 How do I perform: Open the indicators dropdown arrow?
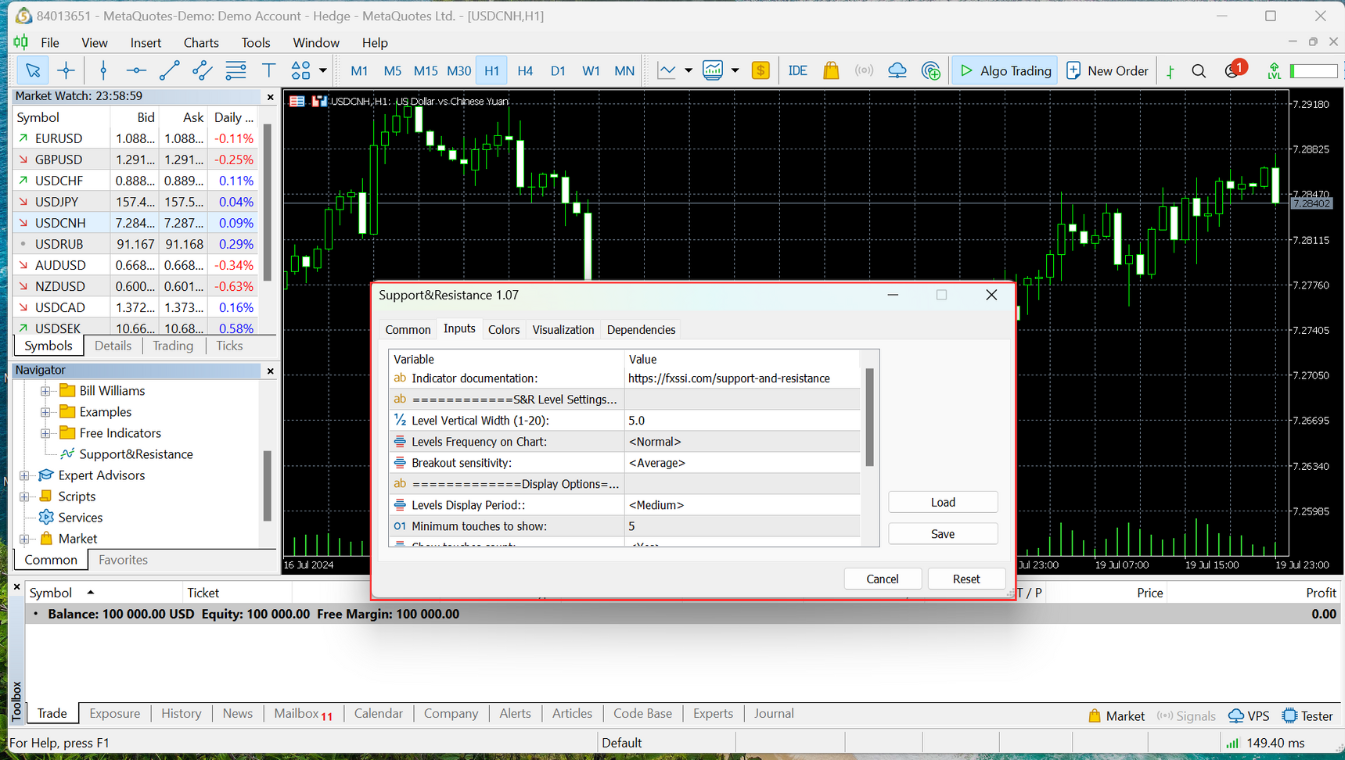pyautogui.click(x=735, y=70)
